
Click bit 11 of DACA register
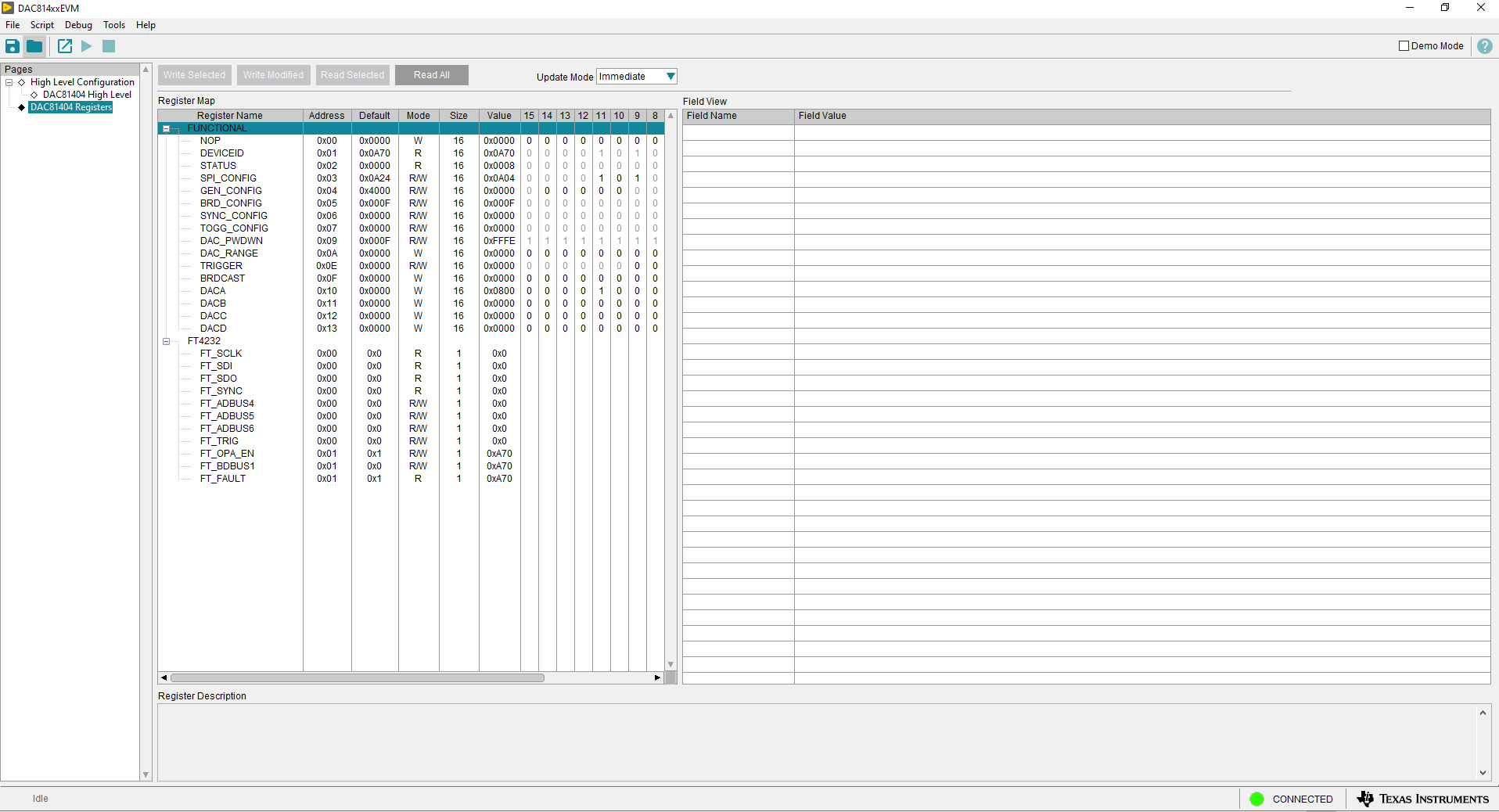[601, 291]
